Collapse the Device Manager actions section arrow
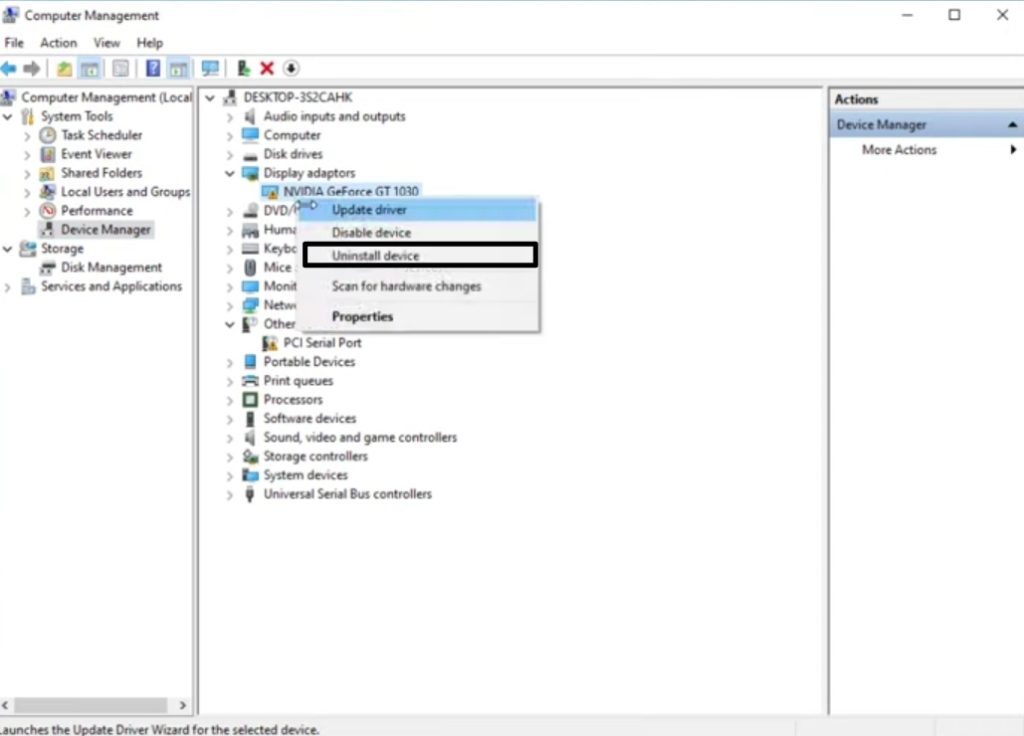1024x736 pixels. click(1012, 125)
